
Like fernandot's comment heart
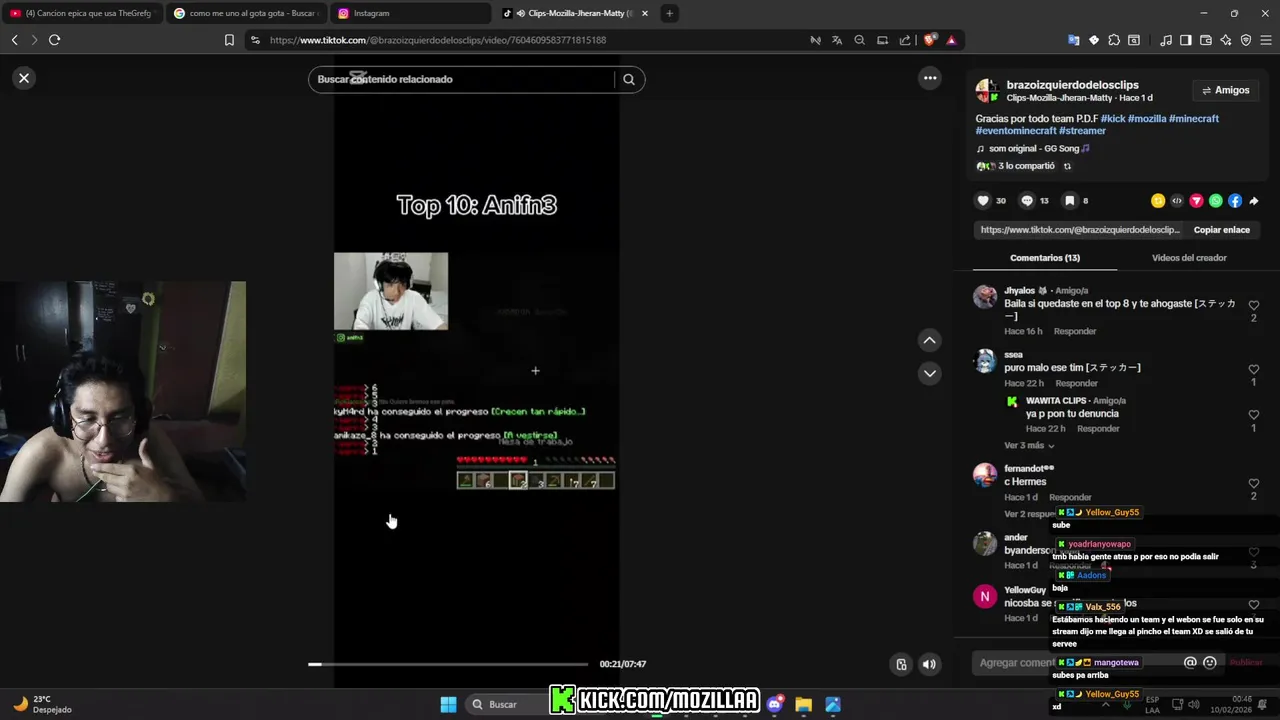(x=1253, y=483)
